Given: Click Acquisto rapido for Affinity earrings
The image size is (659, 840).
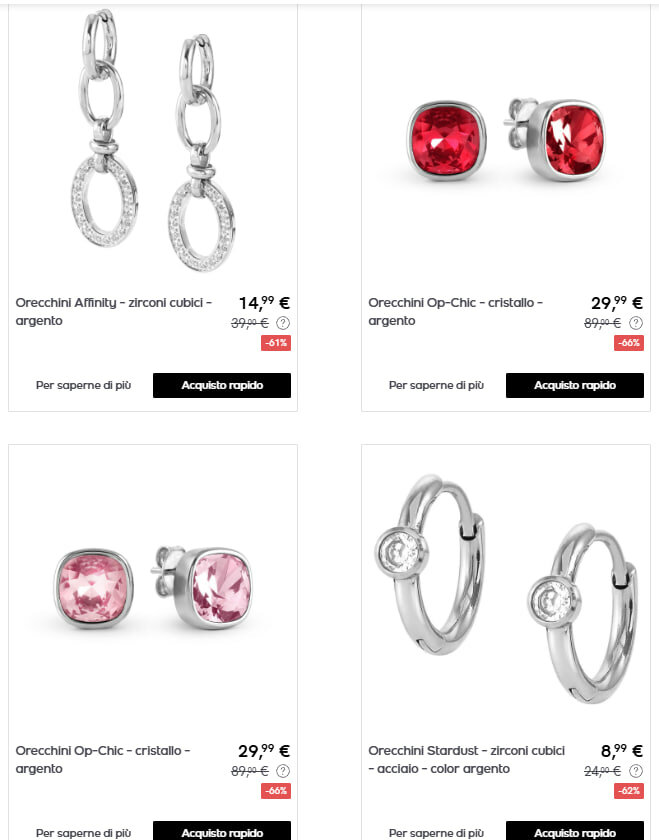Looking at the screenshot, I should (222, 385).
